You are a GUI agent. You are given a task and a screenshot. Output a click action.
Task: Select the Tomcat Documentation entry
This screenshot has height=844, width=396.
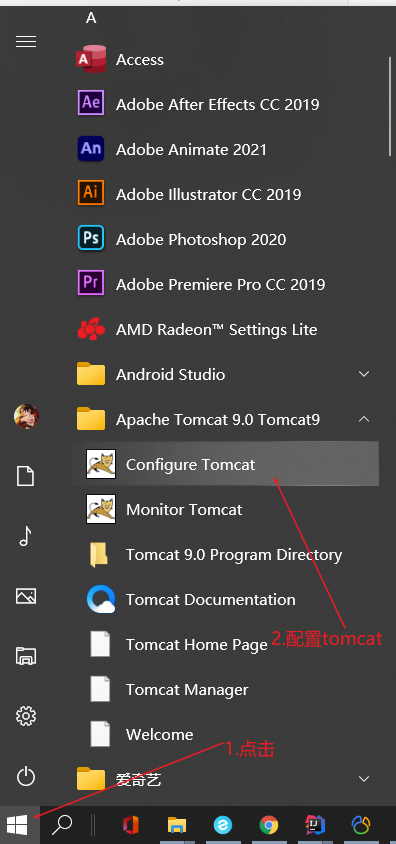point(225,599)
